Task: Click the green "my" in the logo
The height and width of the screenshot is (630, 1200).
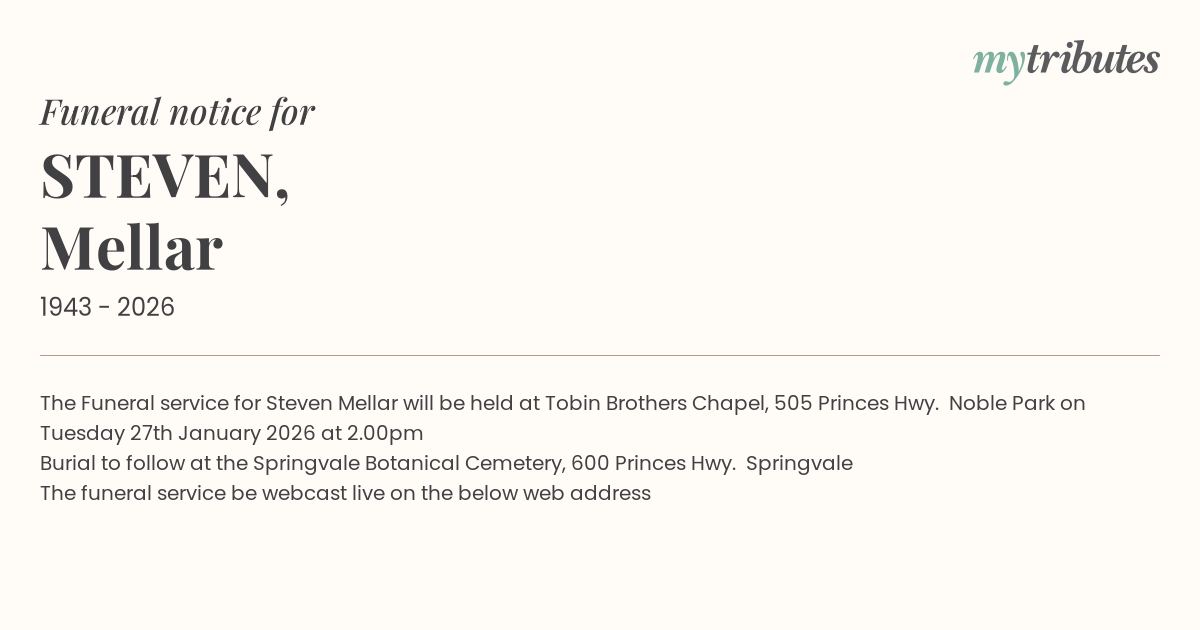Action: [x=998, y=62]
